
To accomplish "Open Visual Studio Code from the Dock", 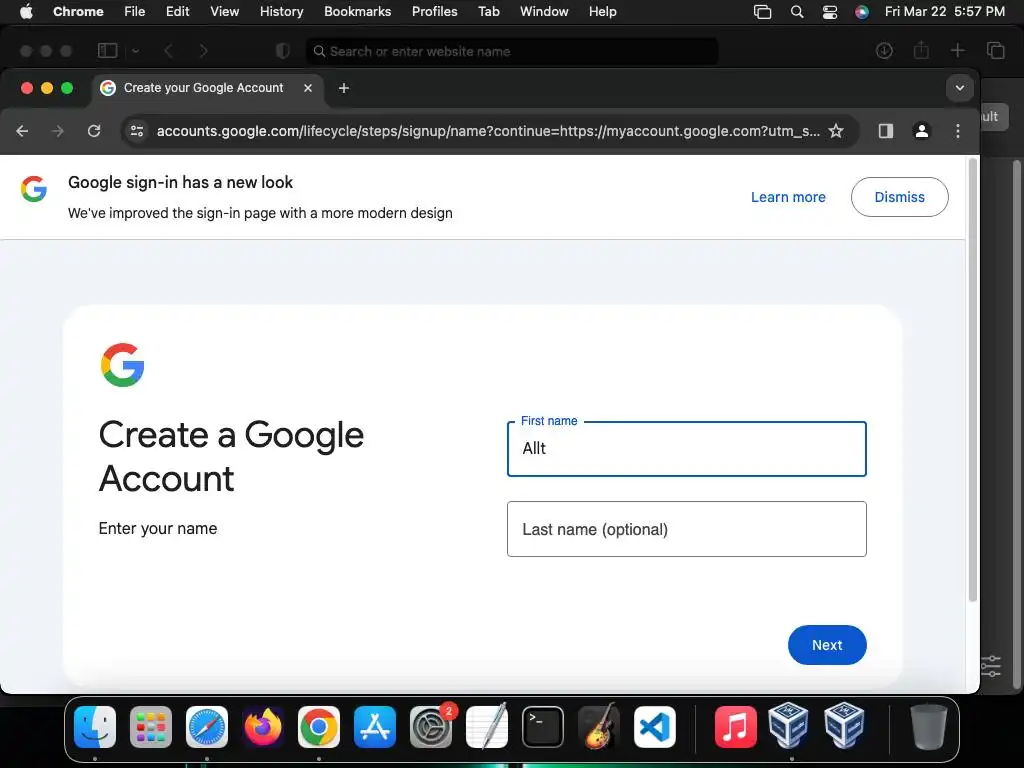I will tap(654, 727).
